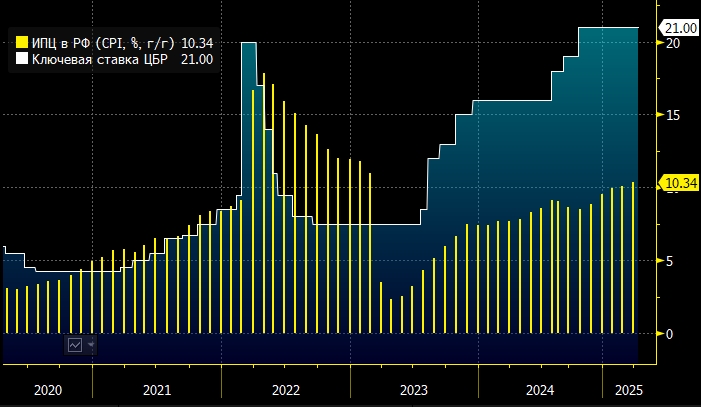Image resolution: width=701 pixels, height=407 pixels.
Task: Click the 2022 label on the time axis
Action: 286,391
